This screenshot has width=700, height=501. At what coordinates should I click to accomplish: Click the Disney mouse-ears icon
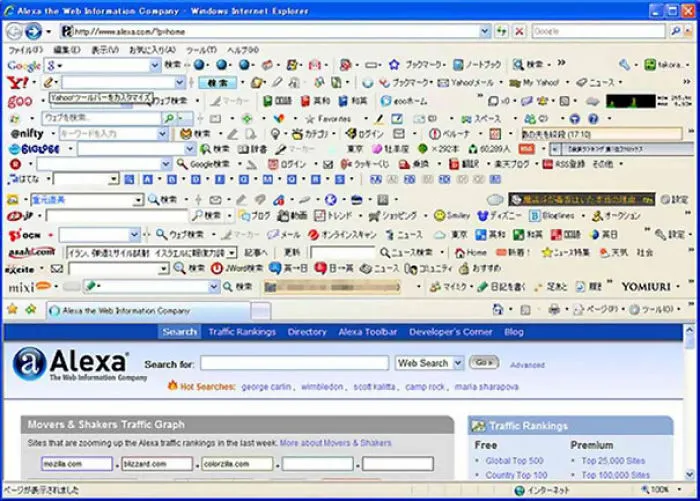click(x=483, y=216)
